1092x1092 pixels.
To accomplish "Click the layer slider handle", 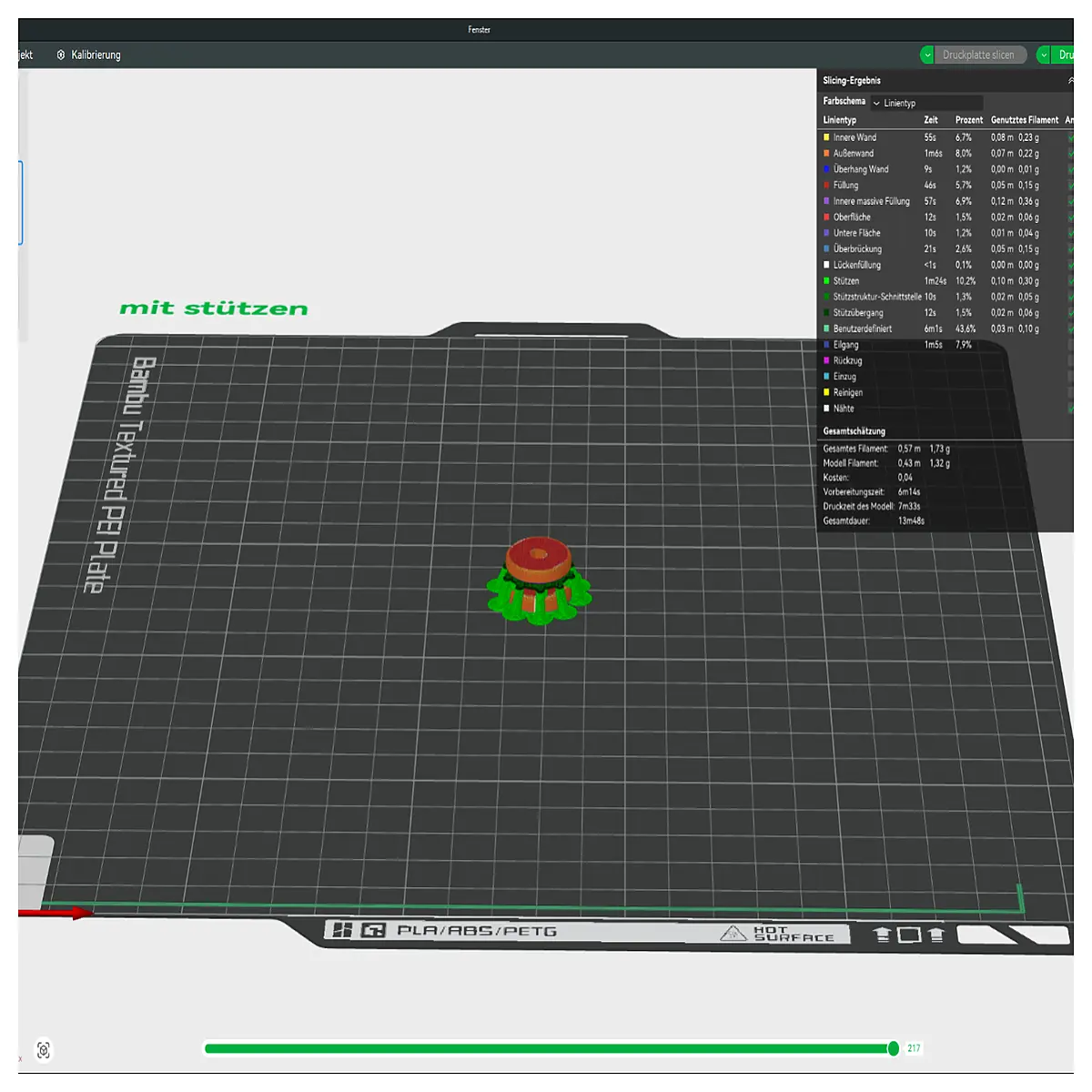I will click(894, 1048).
